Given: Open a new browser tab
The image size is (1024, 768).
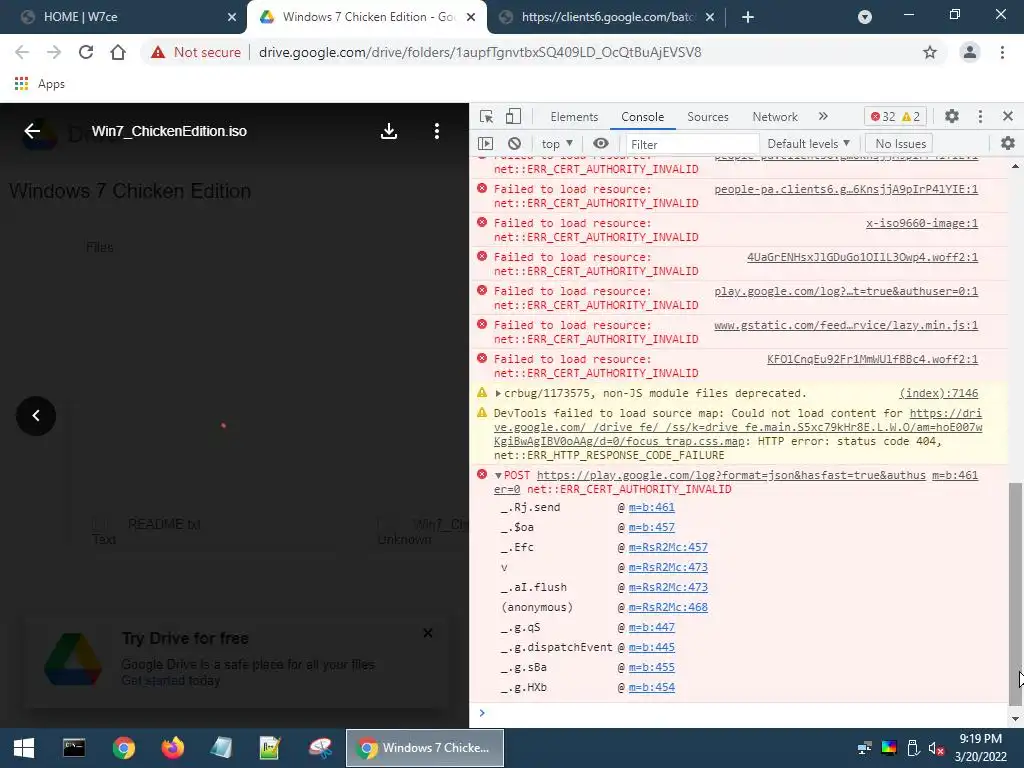Looking at the screenshot, I should [748, 17].
